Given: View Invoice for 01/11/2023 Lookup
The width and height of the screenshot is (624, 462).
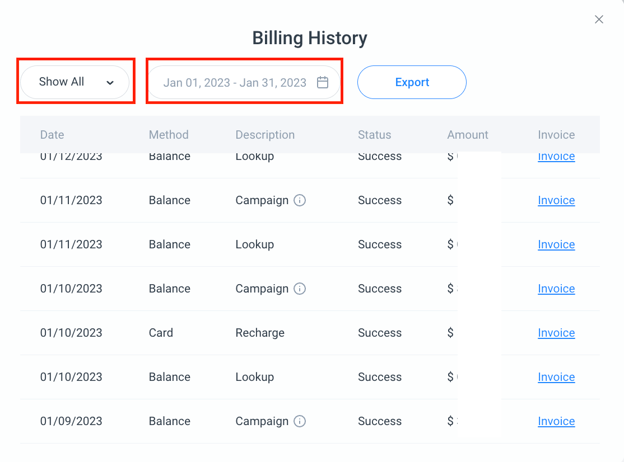Looking at the screenshot, I should 556,244.
